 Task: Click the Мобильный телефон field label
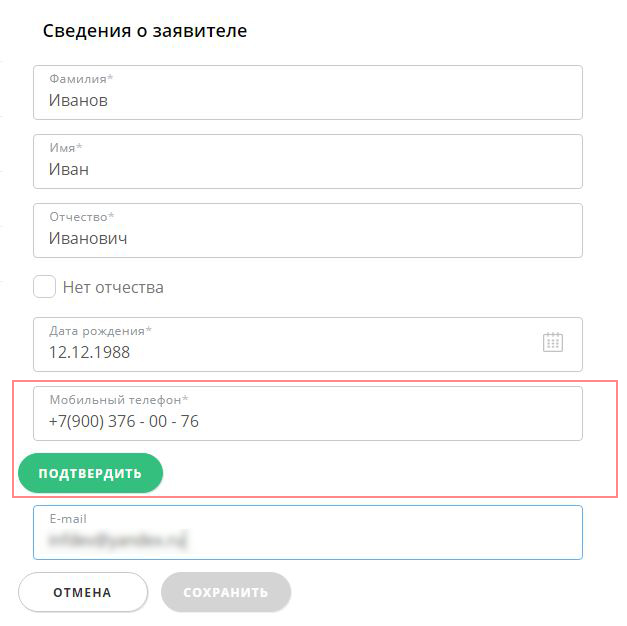coord(119,400)
